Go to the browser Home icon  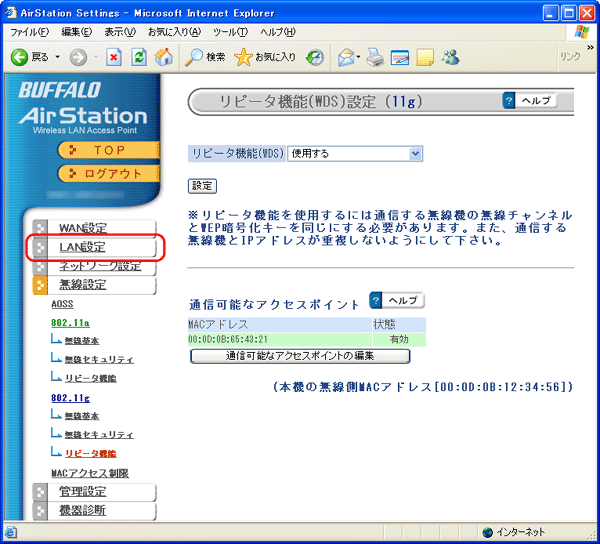click(x=163, y=57)
